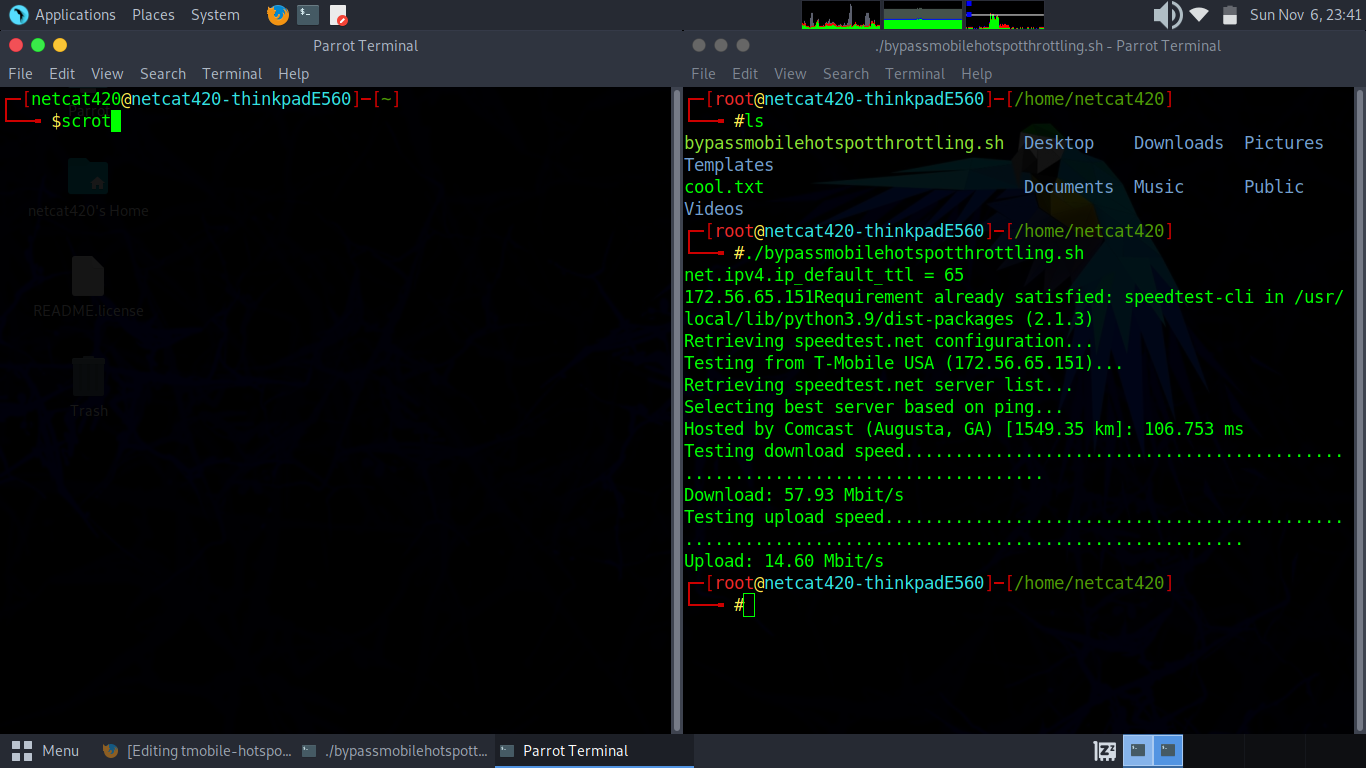Open View menu in the bypassmobilehotspotthrottling.sh terminal
Viewport: 1366px width, 768px height.
pos(790,74)
